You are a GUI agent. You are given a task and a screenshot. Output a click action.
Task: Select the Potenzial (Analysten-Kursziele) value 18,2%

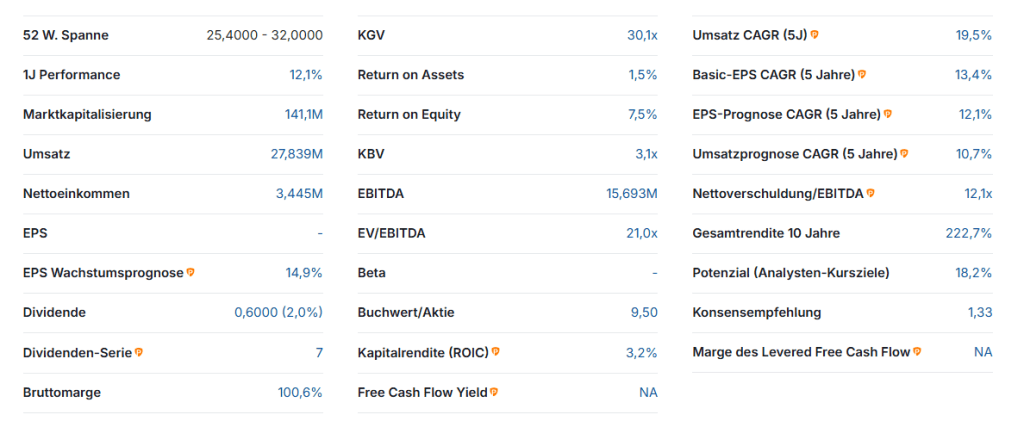(973, 272)
